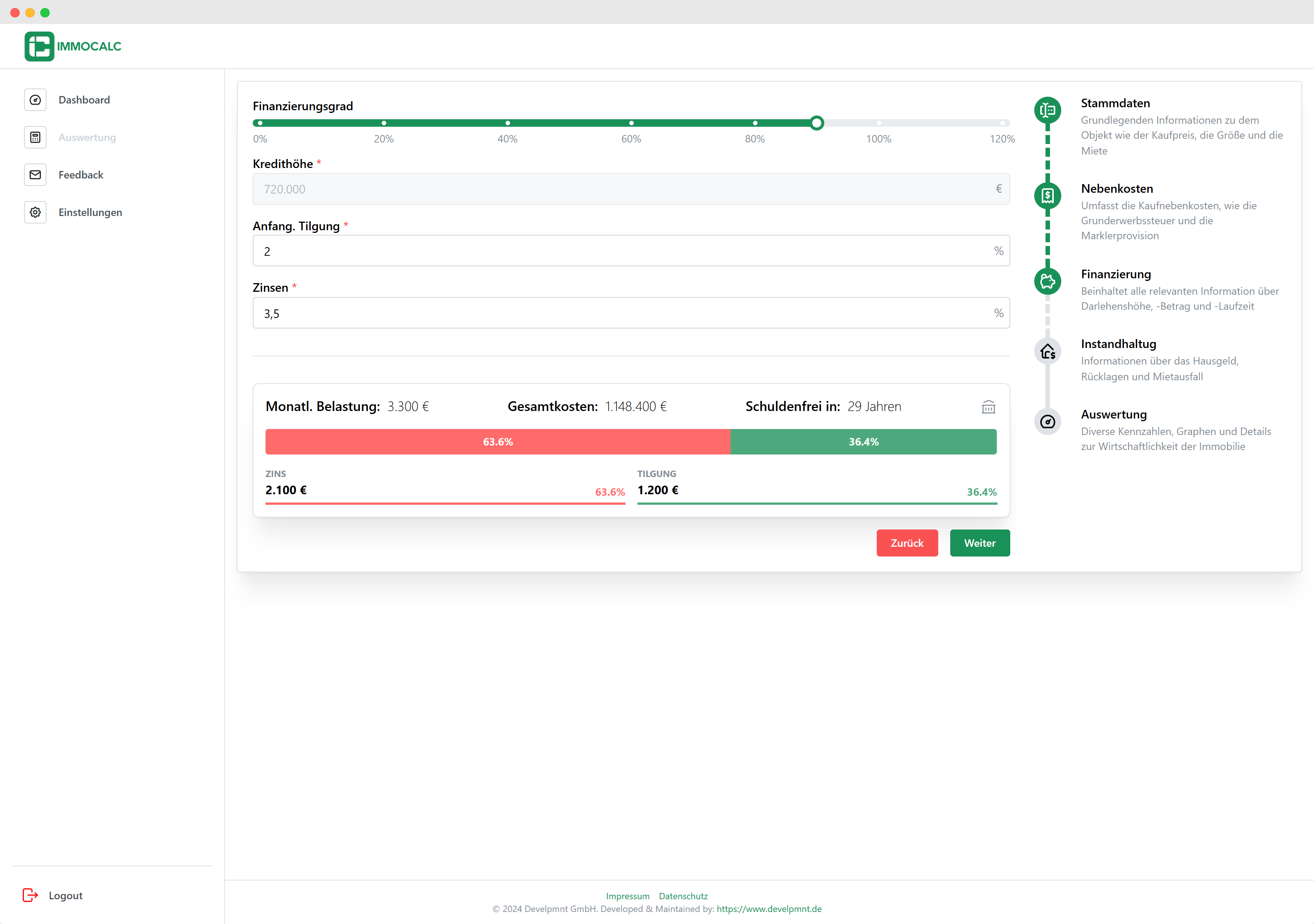The image size is (1314, 924).
Task: Click the Finanzierungsgrad slider handle
Action: pos(817,123)
